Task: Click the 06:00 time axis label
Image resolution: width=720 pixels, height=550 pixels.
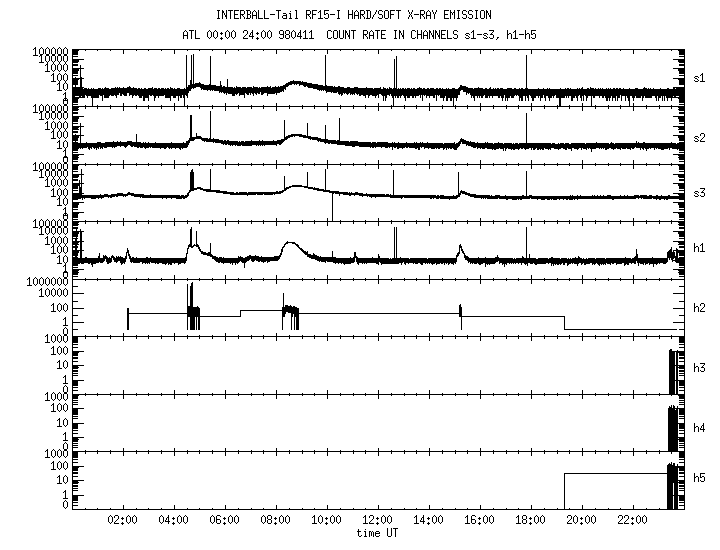Action: click(x=225, y=520)
